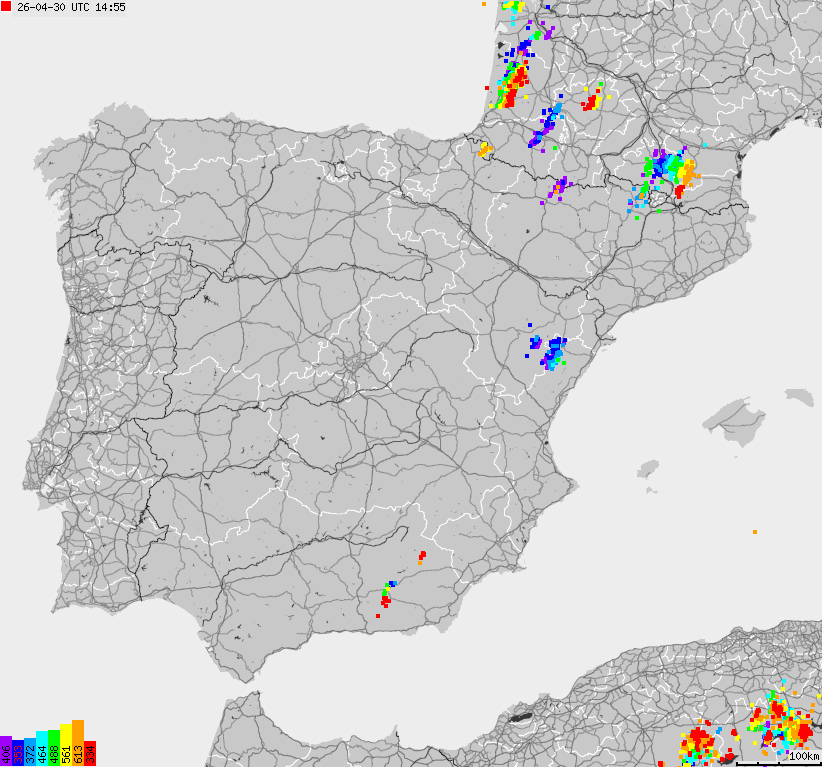Click the orange legend bar labeled 613
This screenshot has height=767, width=822.
pyautogui.click(x=78, y=745)
